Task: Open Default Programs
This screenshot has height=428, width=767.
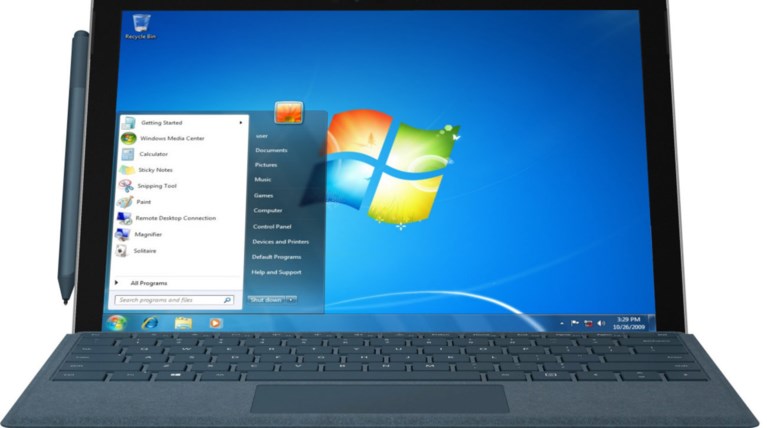Action: [x=276, y=257]
